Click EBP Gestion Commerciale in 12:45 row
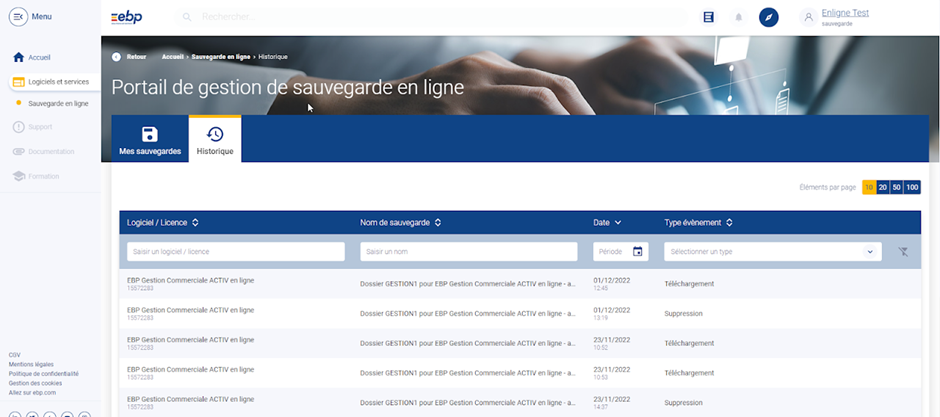Image resolution: width=940 pixels, height=417 pixels. pyautogui.click(x=191, y=280)
